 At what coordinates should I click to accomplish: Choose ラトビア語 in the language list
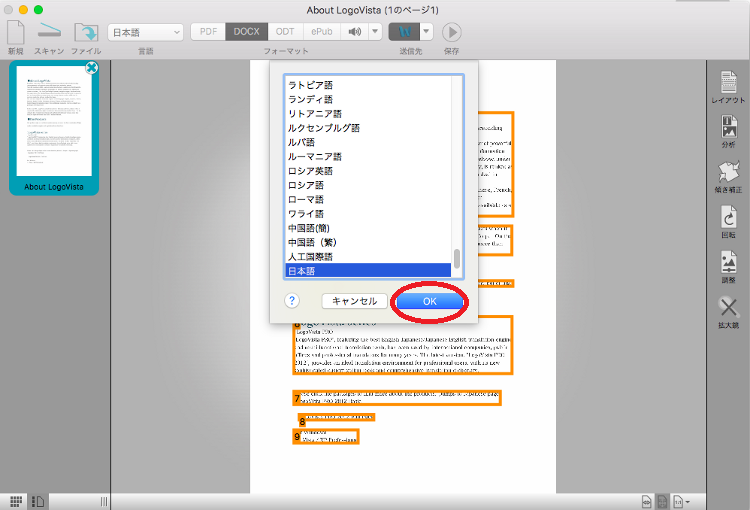368,85
